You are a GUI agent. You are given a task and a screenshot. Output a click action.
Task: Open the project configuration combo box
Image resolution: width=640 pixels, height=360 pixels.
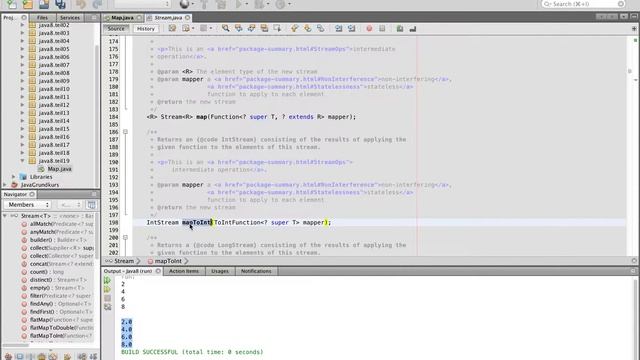(x=142, y=4)
